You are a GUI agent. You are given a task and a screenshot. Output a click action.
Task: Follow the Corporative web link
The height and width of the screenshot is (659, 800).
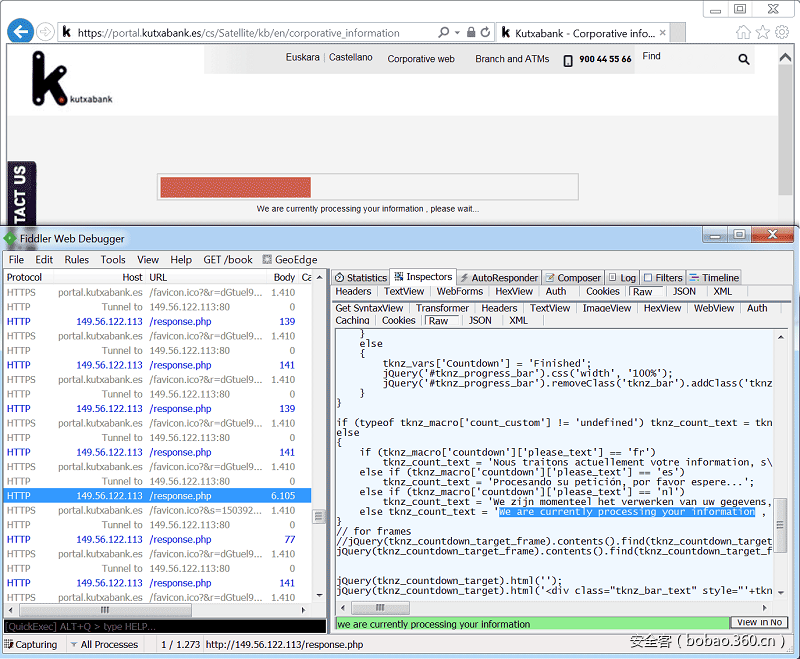click(421, 59)
